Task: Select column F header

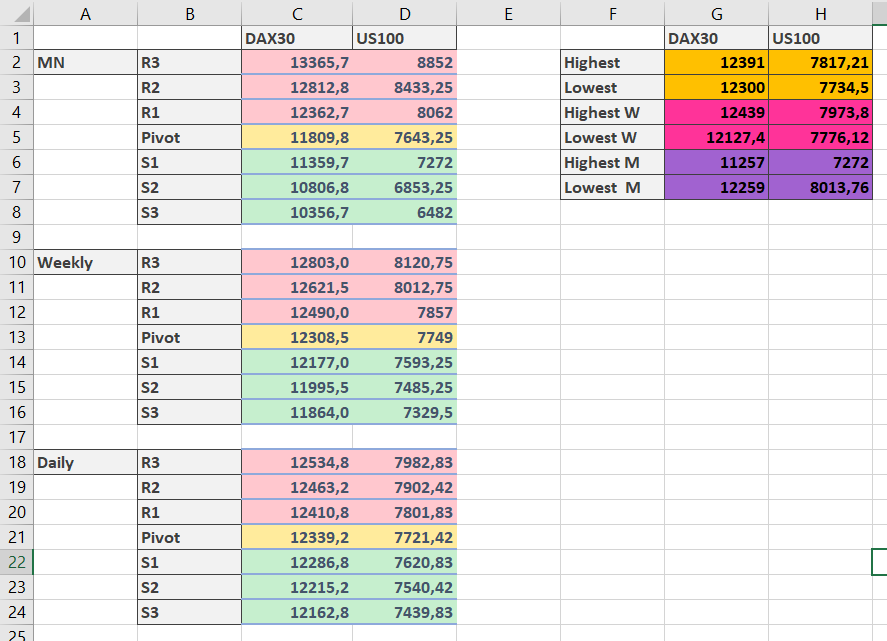Action: [x=613, y=13]
